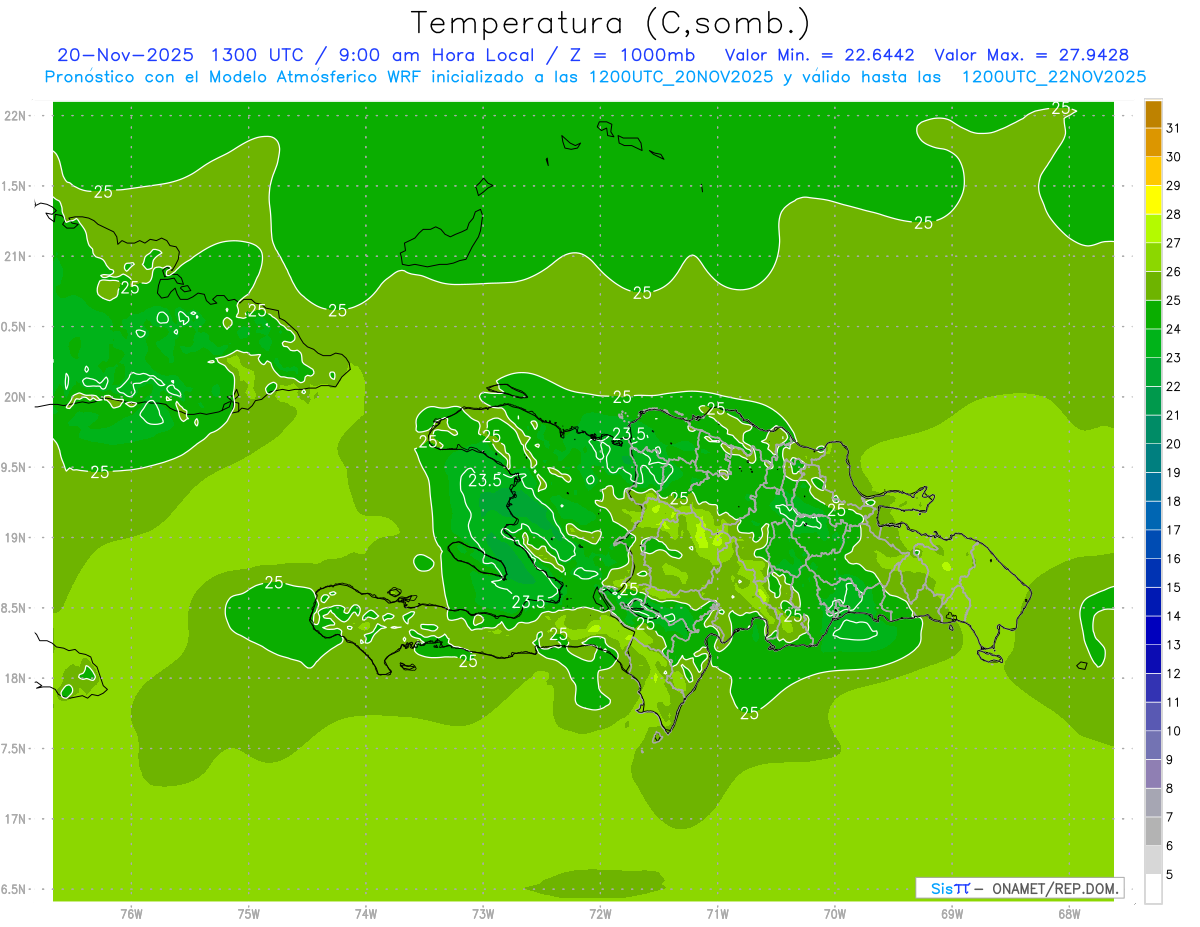The height and width of the screenshot is (927, 1200).
Task: Click the color bar label 12
Action: click(x=1174, y=673)
